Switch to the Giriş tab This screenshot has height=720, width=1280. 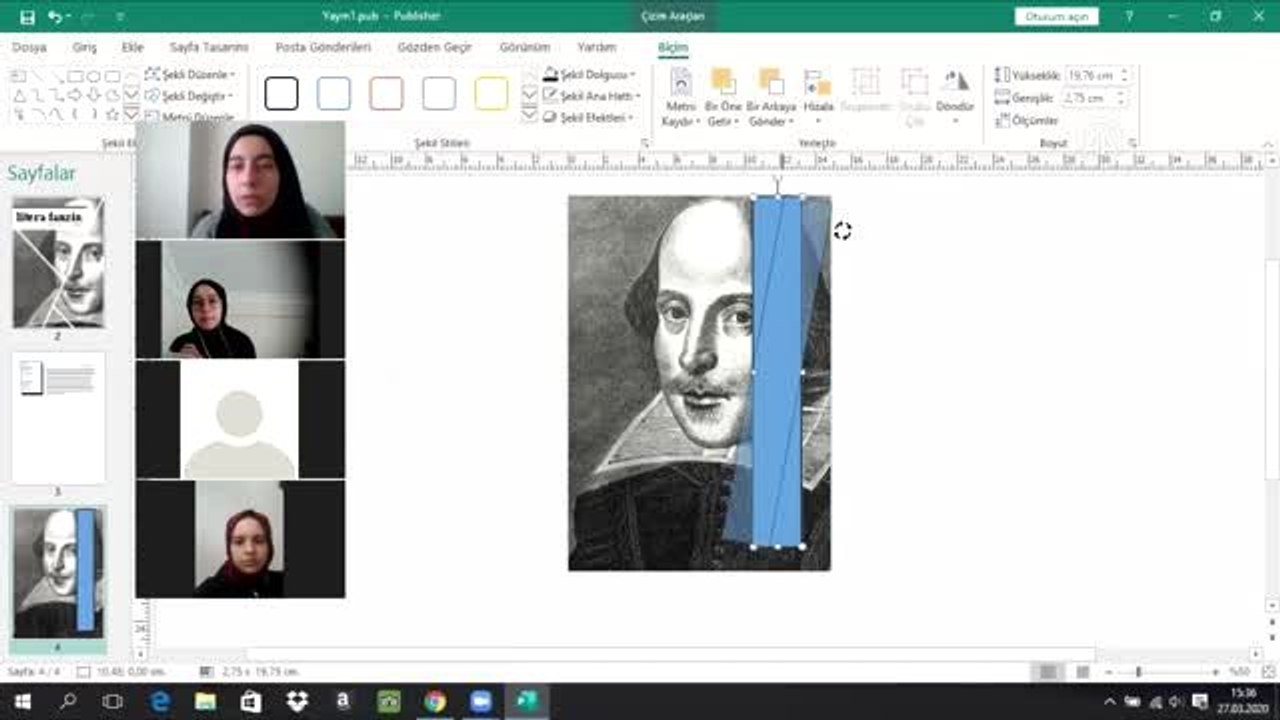(x=85, y=47)
